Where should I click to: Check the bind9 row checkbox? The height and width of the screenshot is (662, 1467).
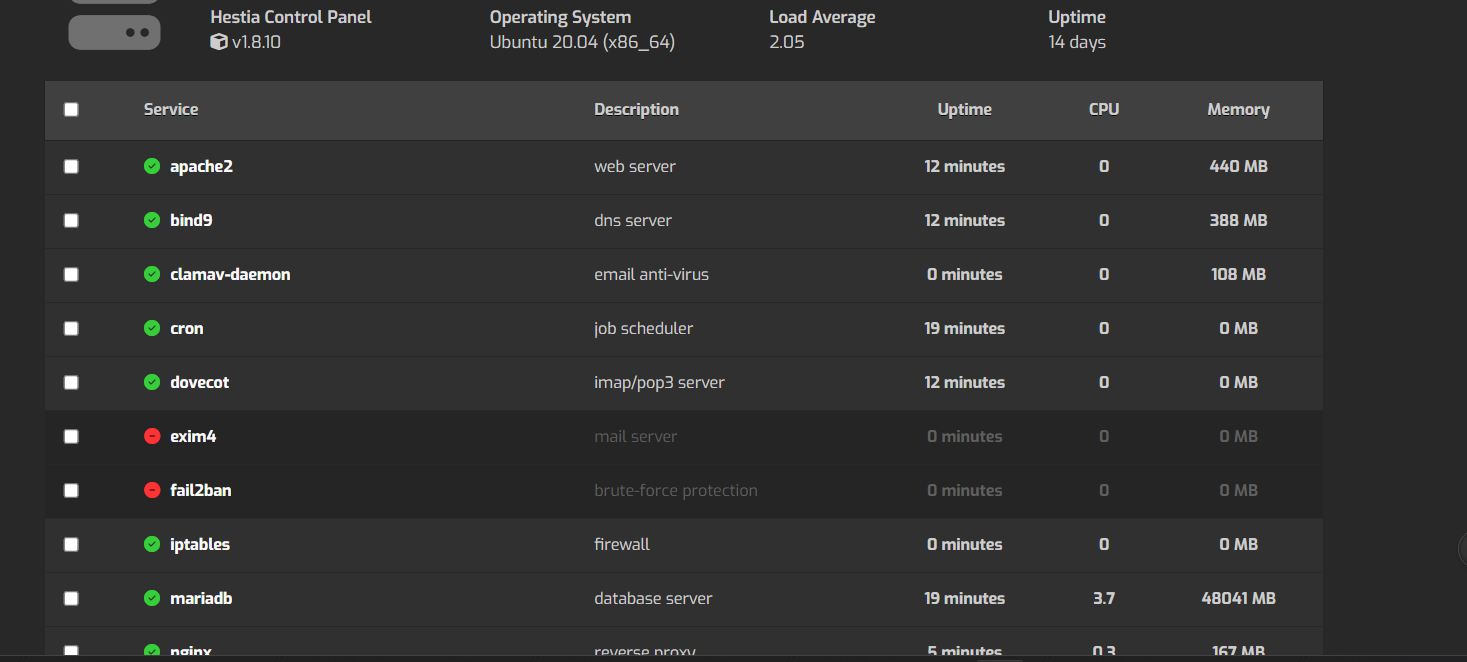click(x=71, y=221)
